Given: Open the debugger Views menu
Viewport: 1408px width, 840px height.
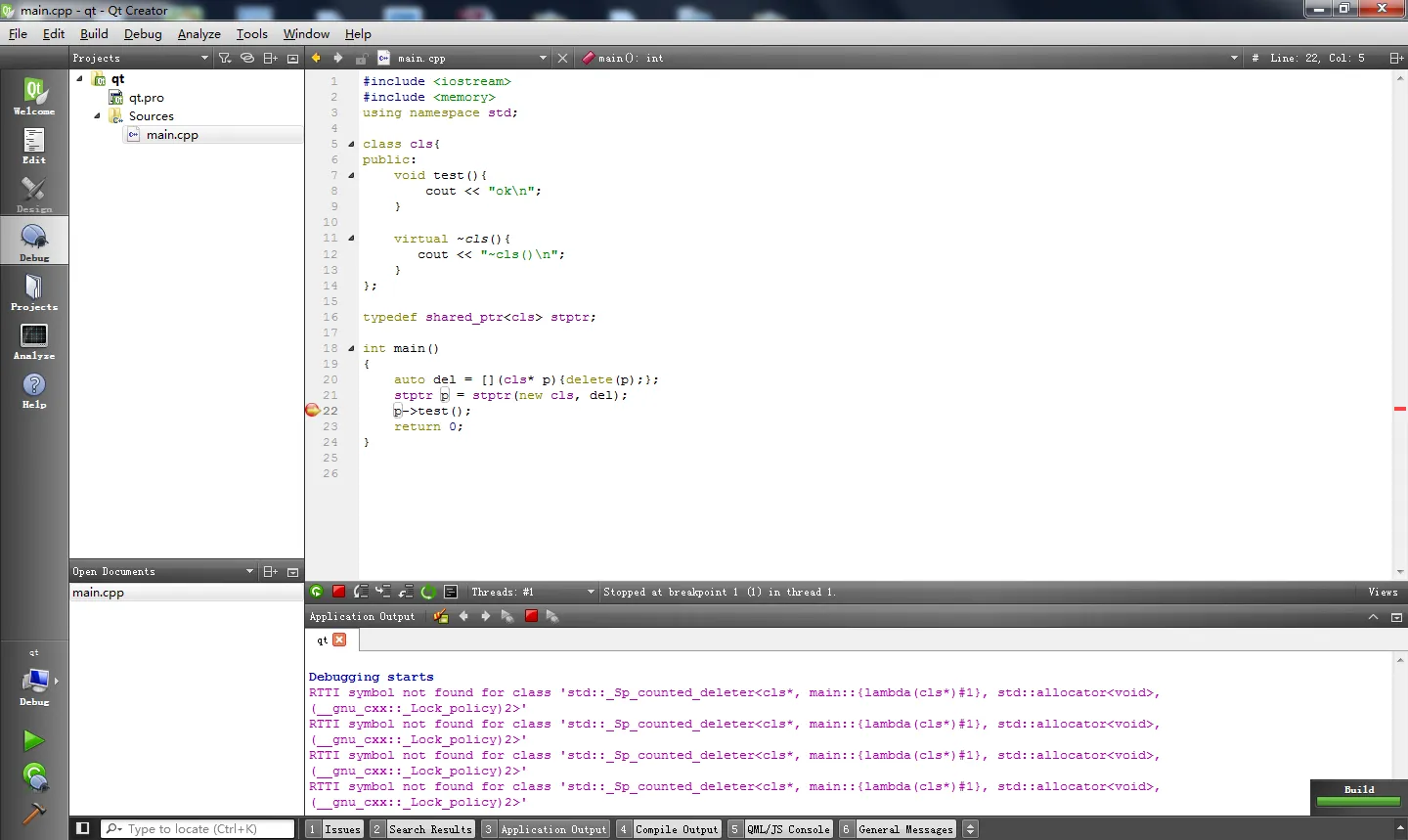Looking at the screenshot, I should pos(1383,592).
